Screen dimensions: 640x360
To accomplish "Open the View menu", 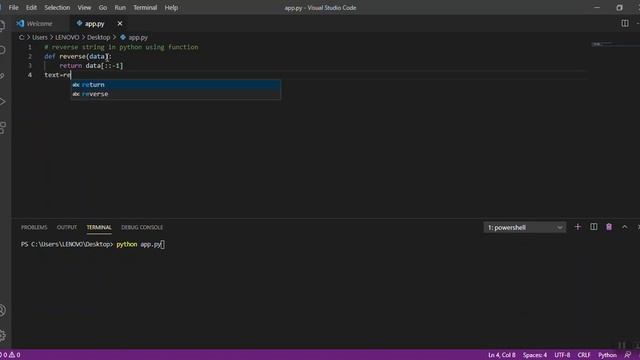I will pos(84,7).
